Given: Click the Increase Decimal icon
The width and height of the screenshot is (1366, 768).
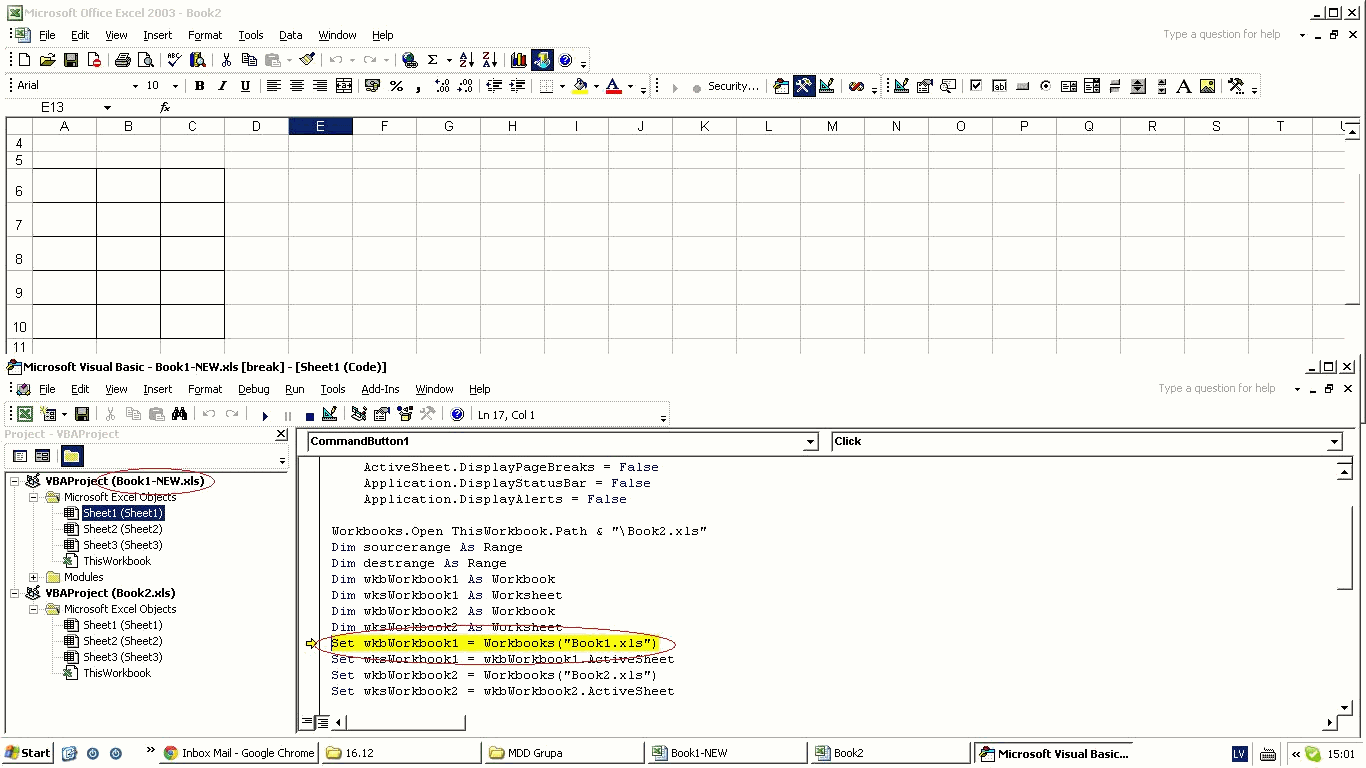Looking at the screenshot, I should click(x=442, y=86).
